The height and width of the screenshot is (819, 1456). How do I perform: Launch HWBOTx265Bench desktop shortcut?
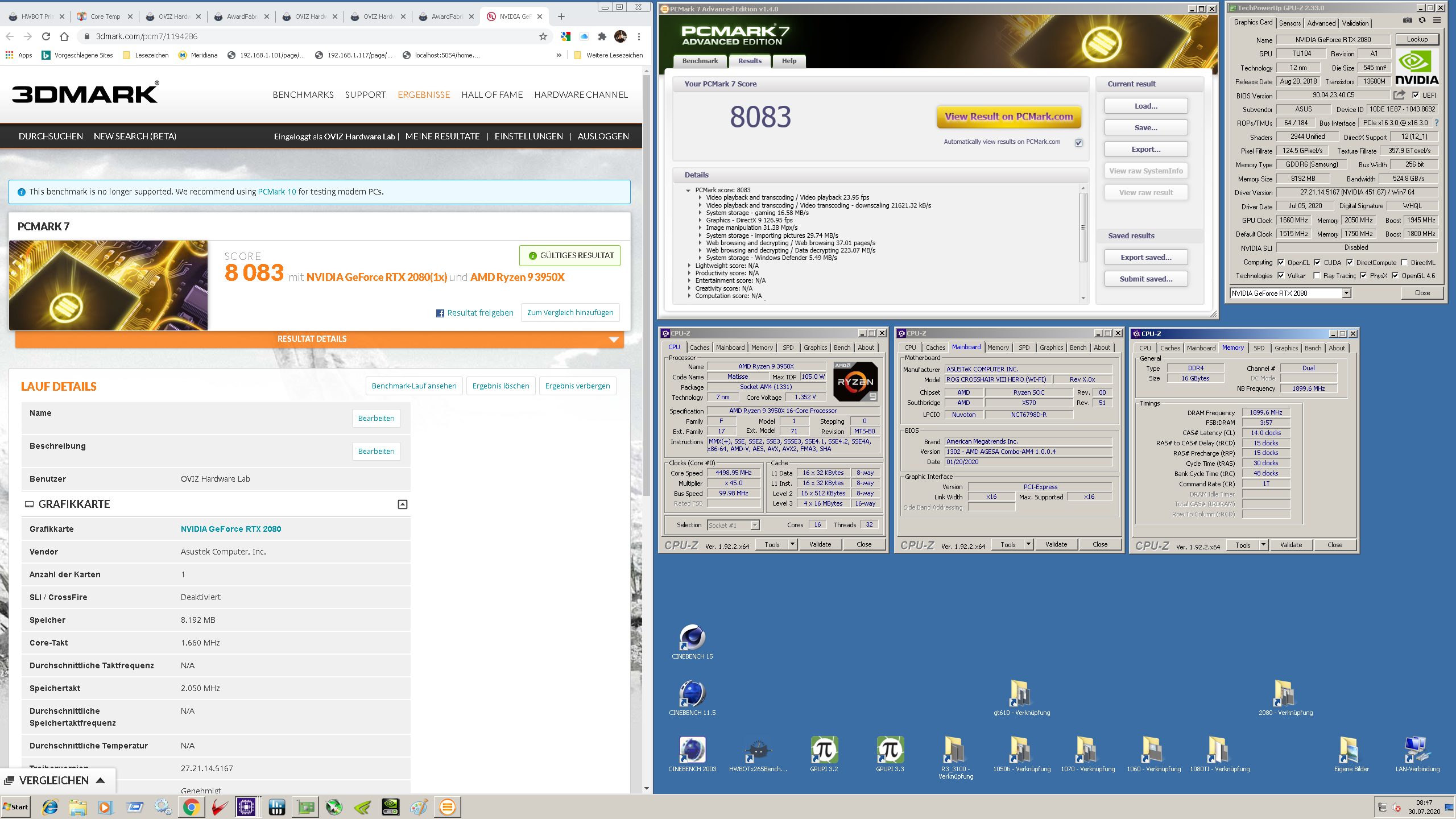pyautogui.click(x=758, y=754)
